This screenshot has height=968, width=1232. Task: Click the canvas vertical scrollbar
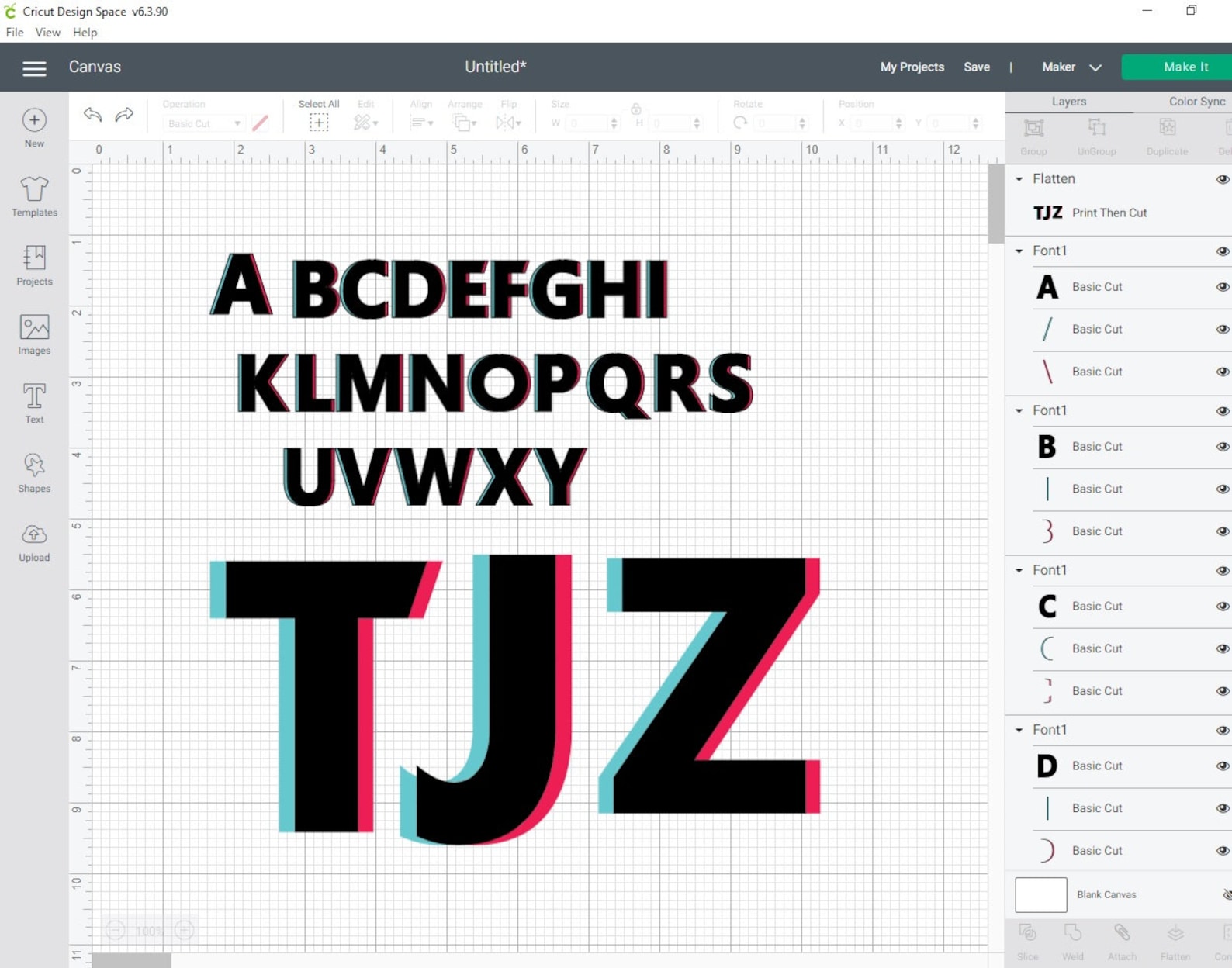click(995, 204)
